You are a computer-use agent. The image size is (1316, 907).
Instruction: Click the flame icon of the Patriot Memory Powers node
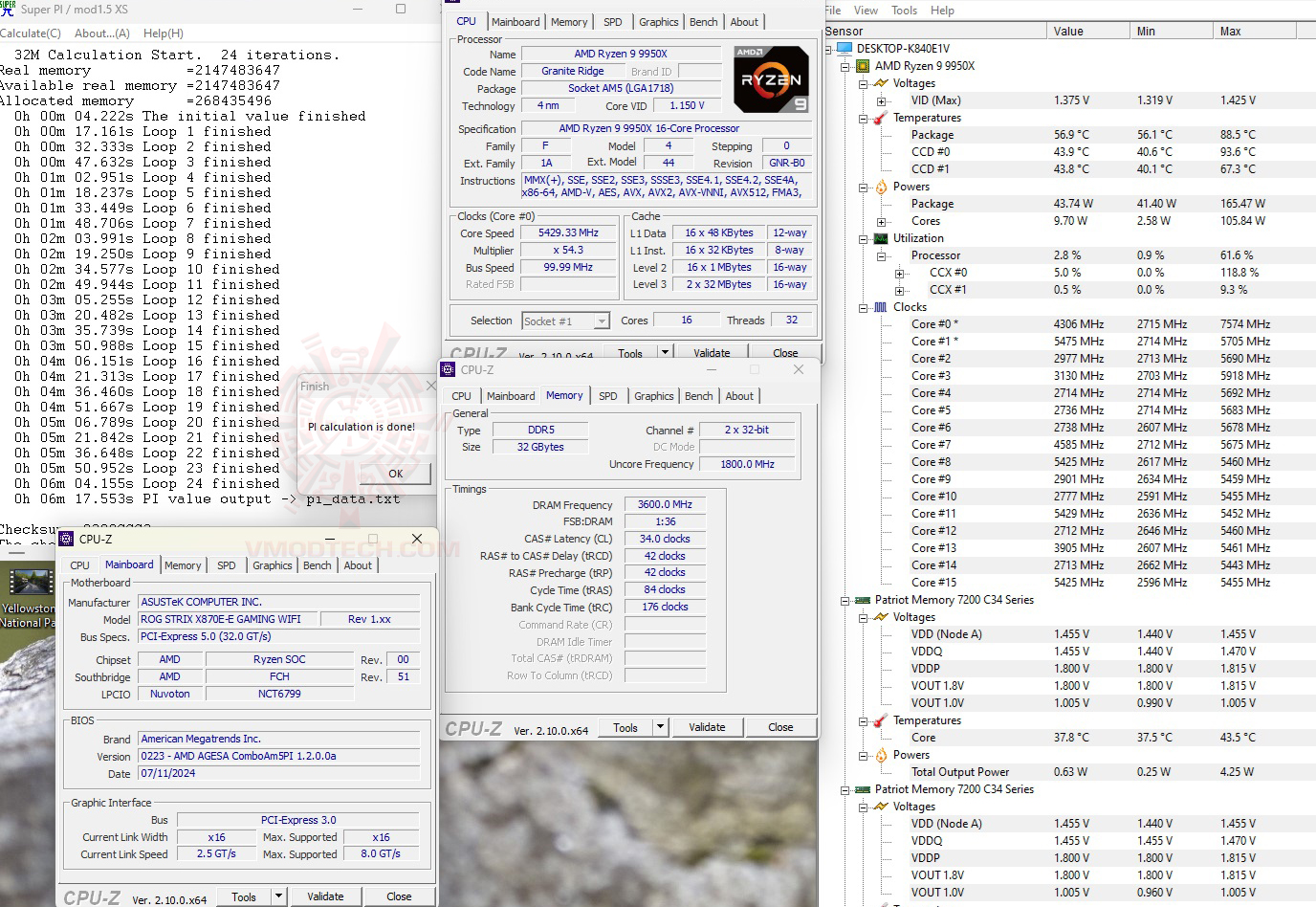coord(881,755)
